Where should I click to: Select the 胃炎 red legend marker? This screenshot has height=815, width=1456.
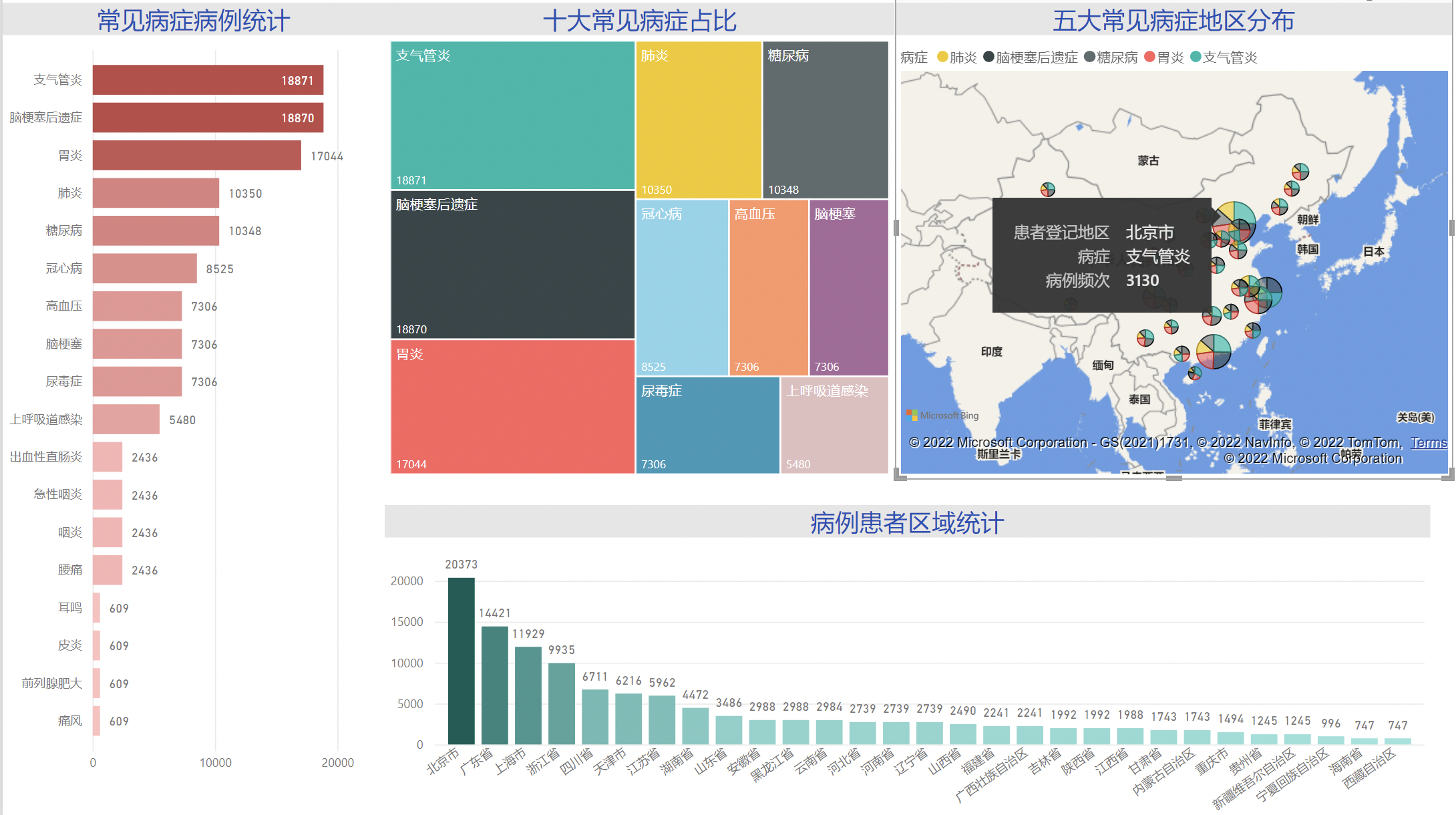click(x=1149, y=57)
